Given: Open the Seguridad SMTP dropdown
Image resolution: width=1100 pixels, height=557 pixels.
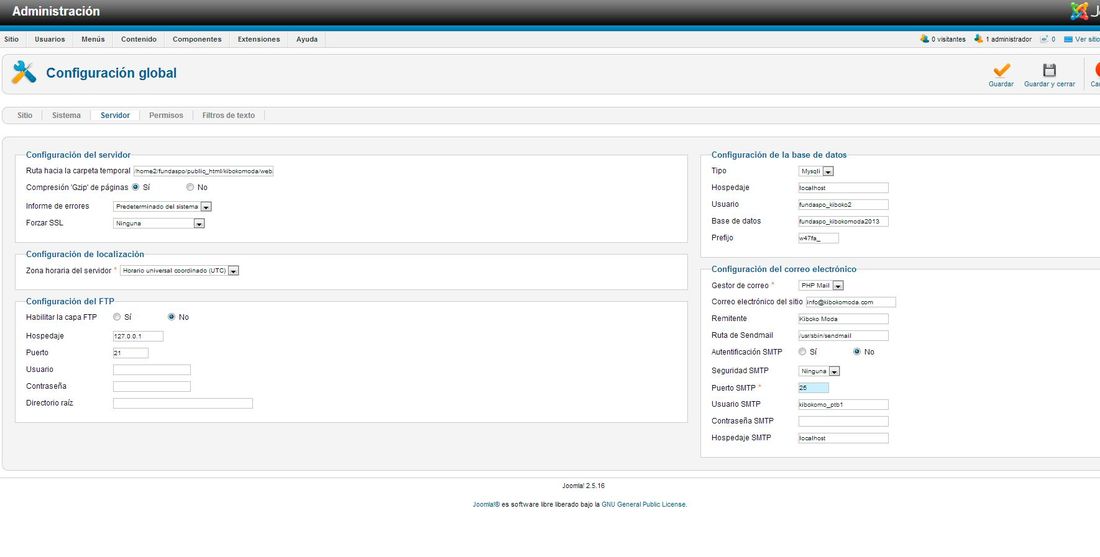Looking at the screenshot, I should (x=819, y=371).
